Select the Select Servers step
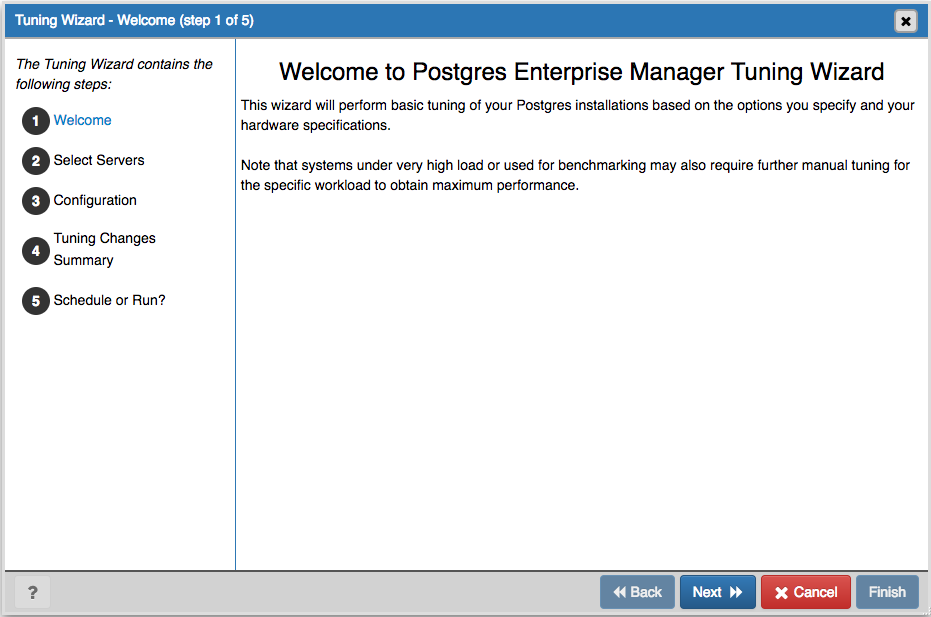The image size is (931, 617). (x=99, y=160)
